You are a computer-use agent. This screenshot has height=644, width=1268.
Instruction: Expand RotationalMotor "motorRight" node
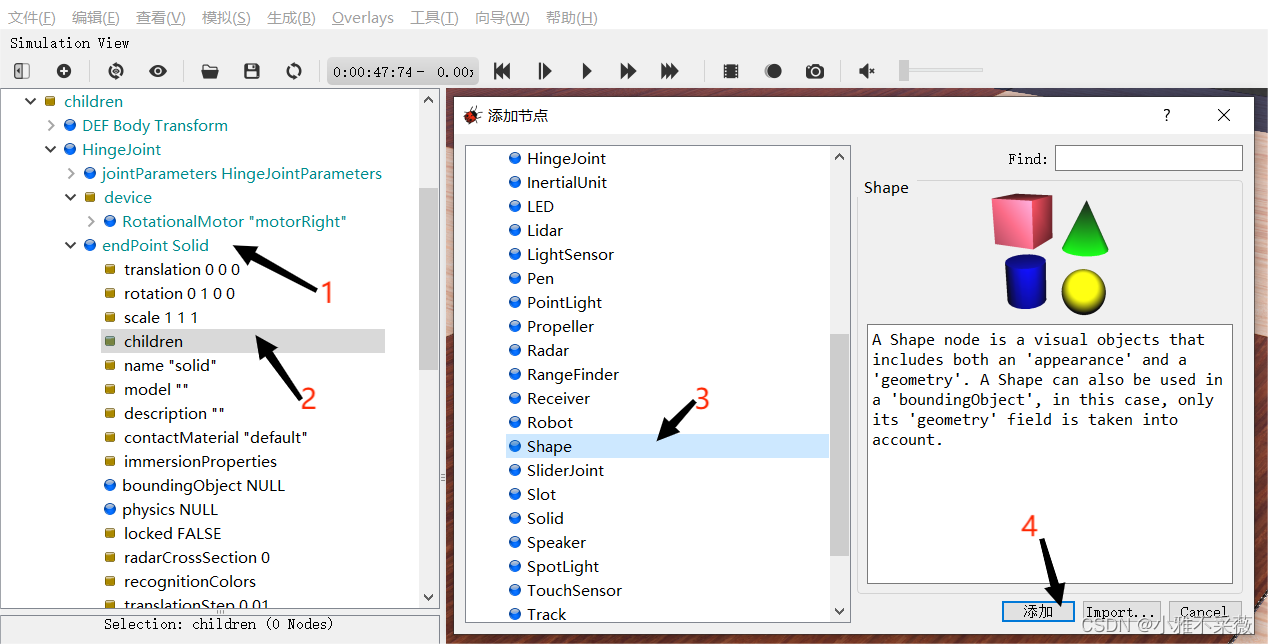[x=91, y=222]
